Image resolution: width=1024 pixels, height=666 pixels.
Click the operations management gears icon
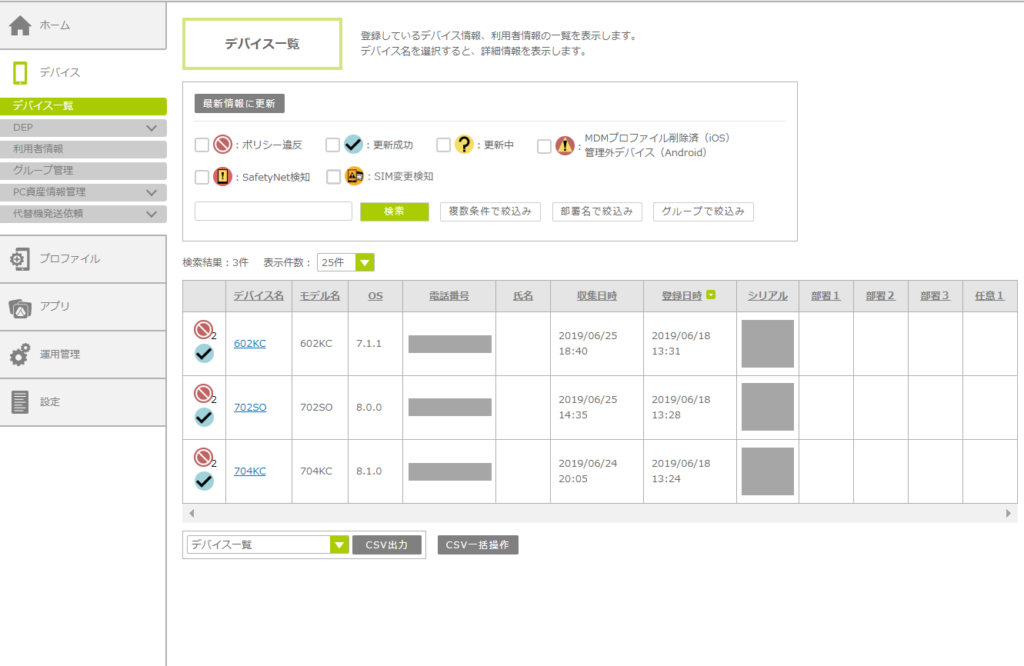tap(20, 355)
